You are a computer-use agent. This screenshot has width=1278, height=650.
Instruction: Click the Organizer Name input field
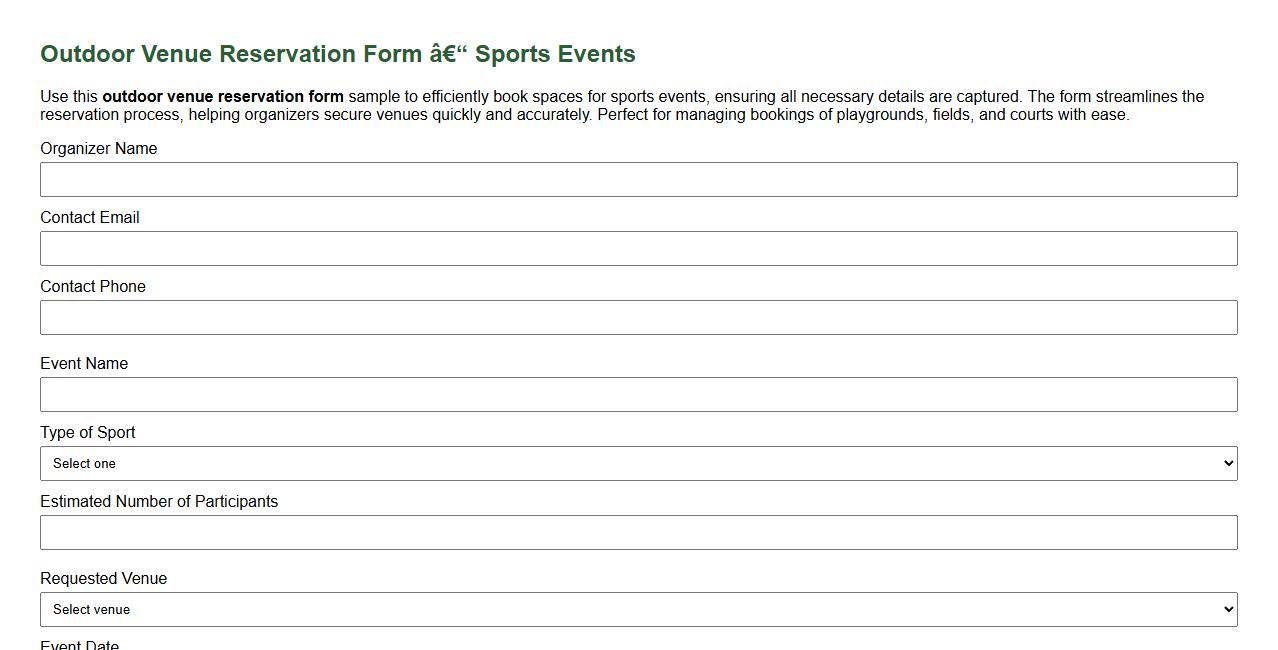(x=638, y=179)
